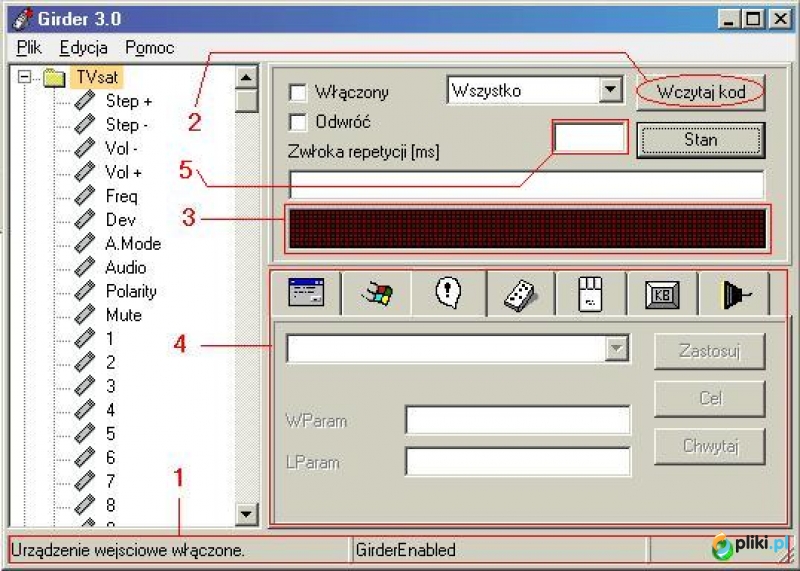This screenshot has height=571, width=800.
Task: Open the Window actions tab icon
Action: [306, 293]
